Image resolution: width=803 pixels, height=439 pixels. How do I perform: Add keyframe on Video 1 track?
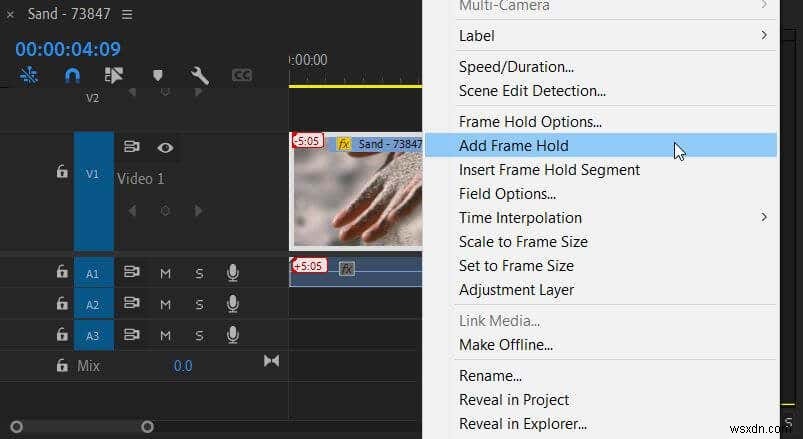(165, 211)
